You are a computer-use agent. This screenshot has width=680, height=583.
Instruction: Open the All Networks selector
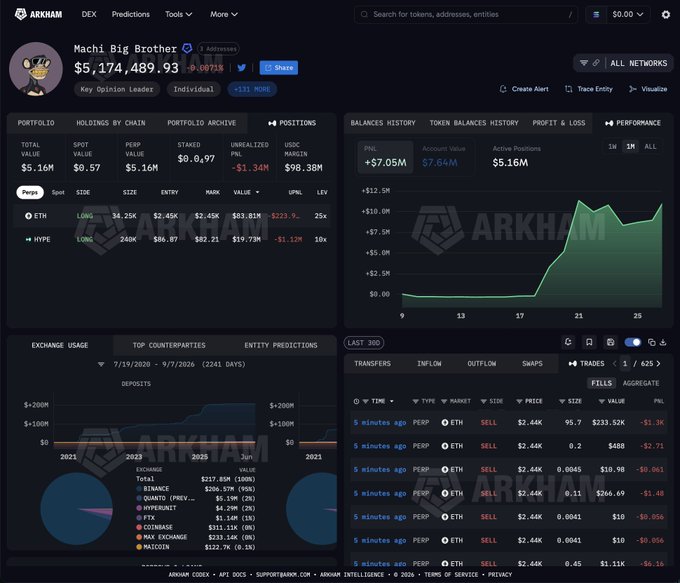coord(639,63)
